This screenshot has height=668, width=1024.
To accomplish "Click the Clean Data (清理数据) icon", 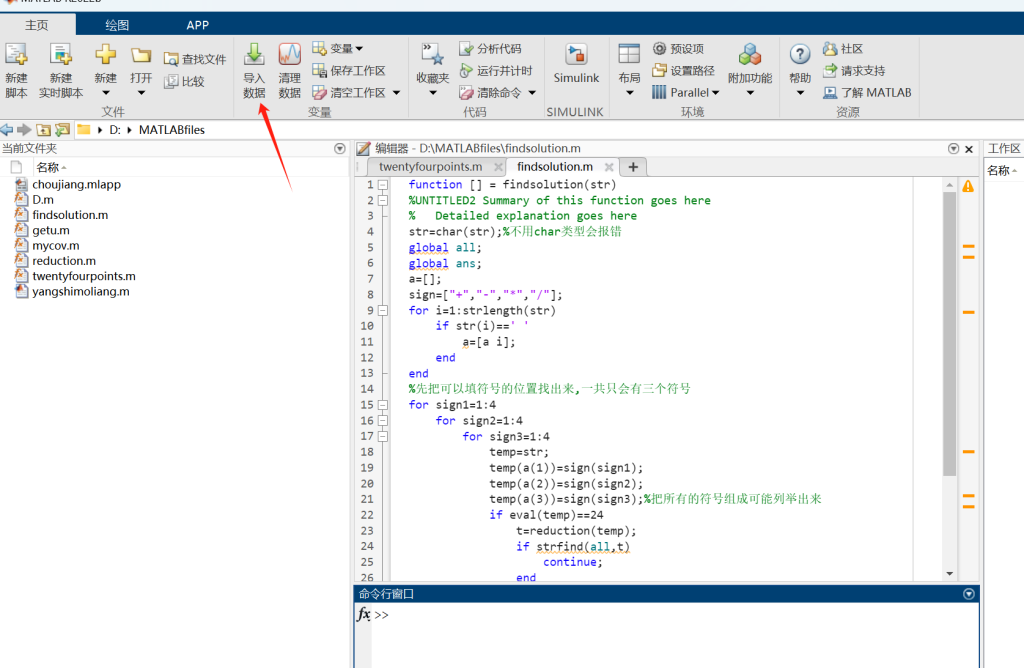I will [x=289, y=56].
